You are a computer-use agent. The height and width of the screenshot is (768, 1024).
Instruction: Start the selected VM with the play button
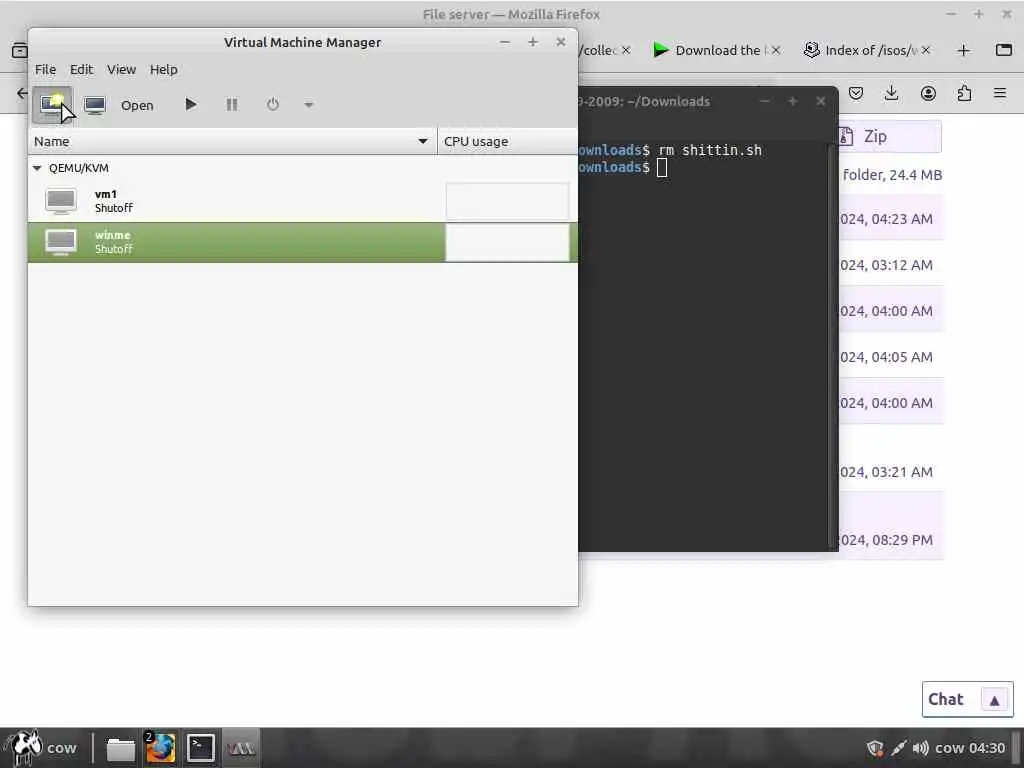pos(190,104)
